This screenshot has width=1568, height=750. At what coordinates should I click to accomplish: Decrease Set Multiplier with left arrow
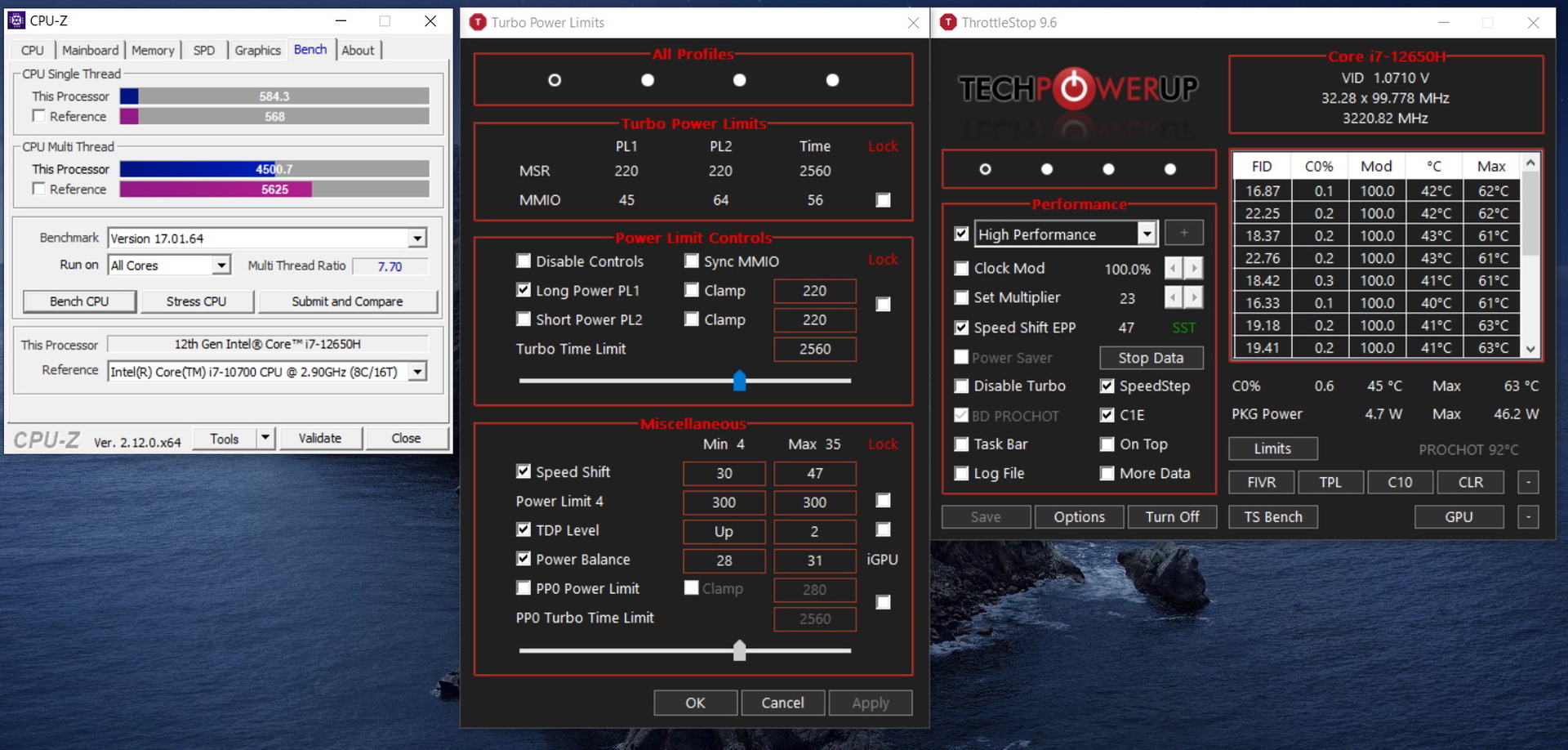pyautogui.click(x=1174, y=297)
